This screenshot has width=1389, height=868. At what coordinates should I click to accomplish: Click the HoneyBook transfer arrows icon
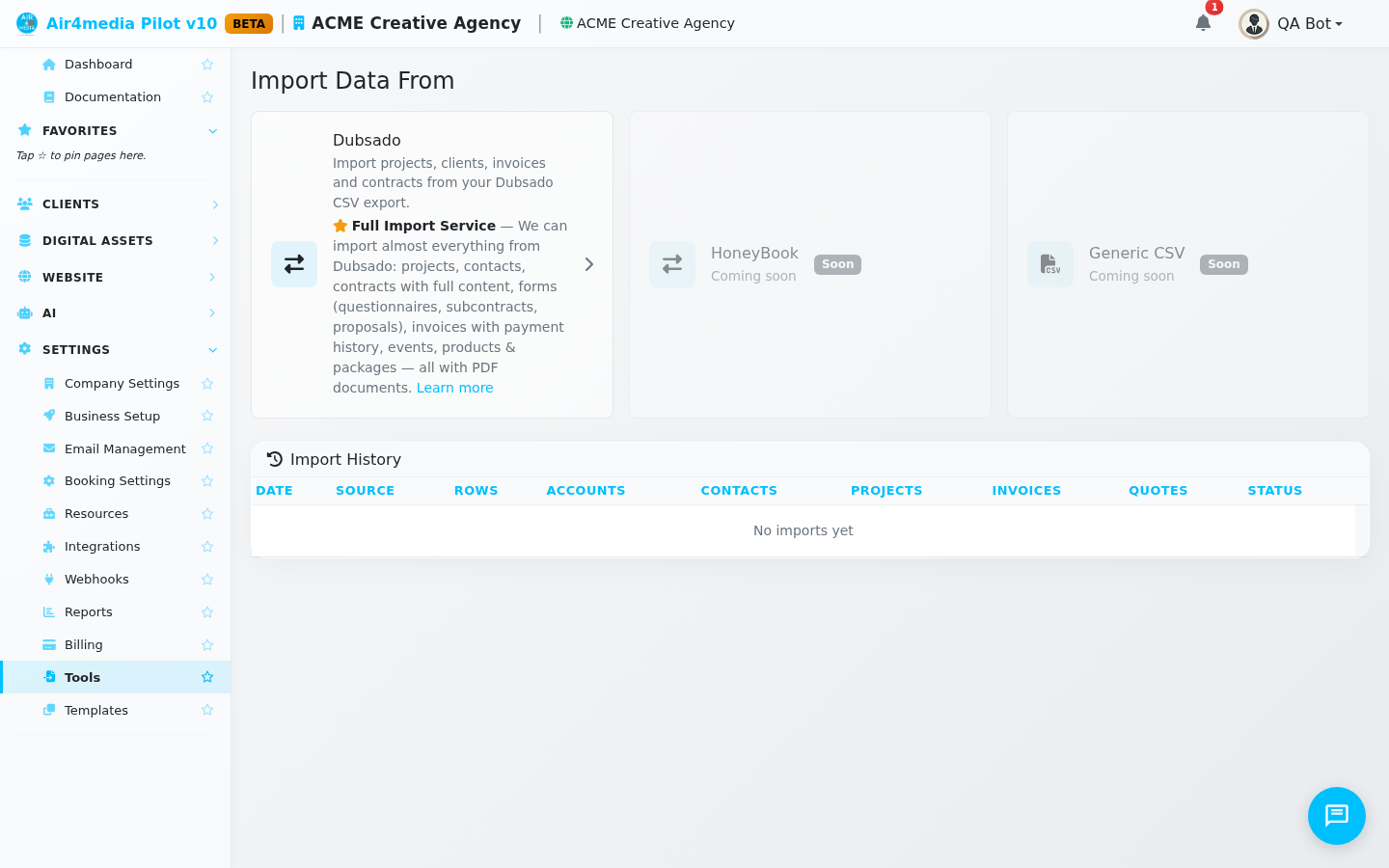click(672, 264)
